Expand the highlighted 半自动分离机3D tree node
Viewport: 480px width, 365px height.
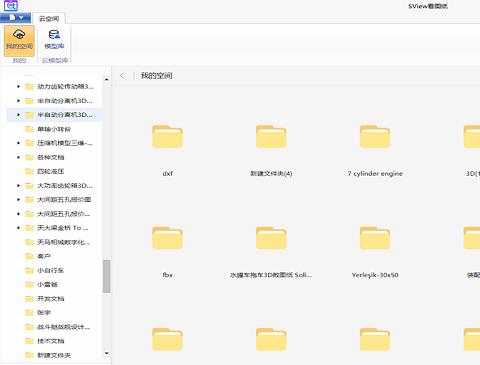pyautogui.click(x=18, y=115)
